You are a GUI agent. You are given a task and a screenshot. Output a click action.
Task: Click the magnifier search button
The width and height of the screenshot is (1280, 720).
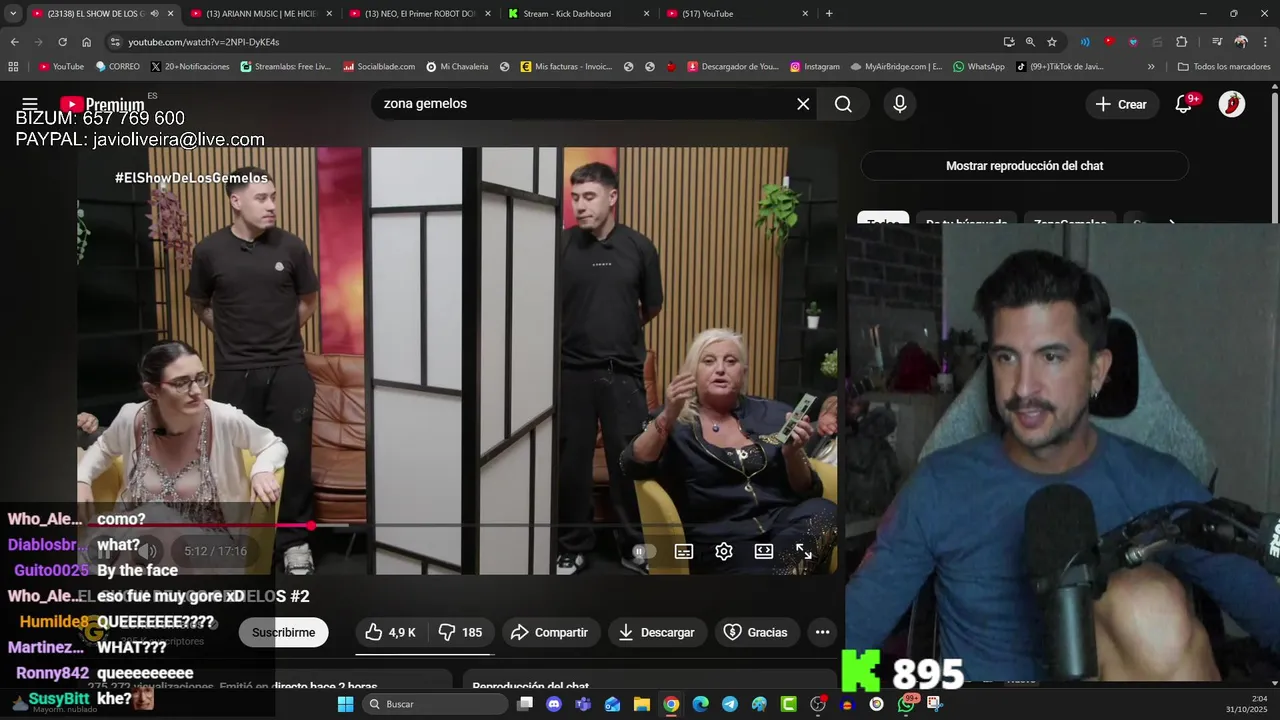pos(843,104)
